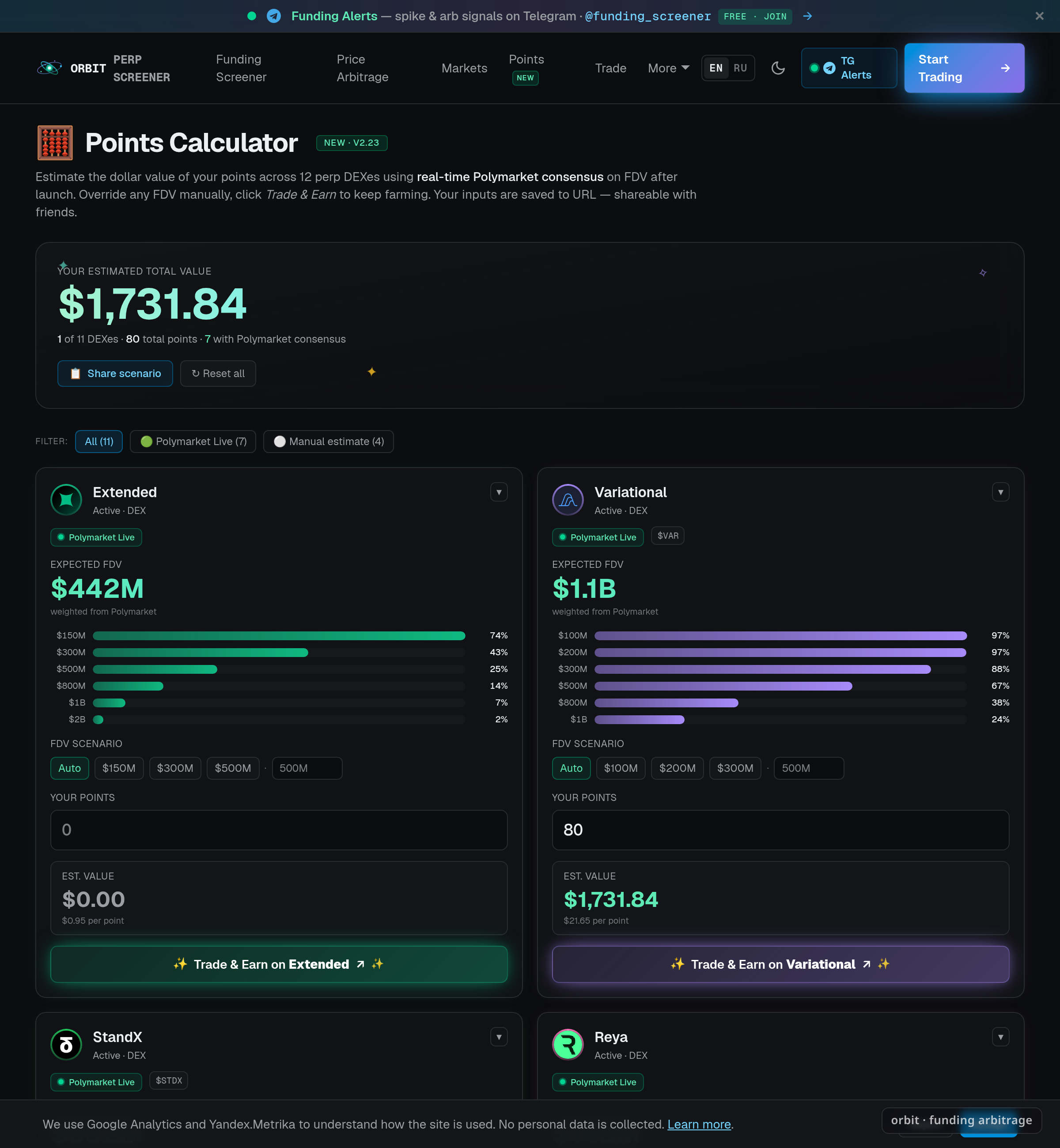Select $300M FDV scenario for Extended
This screenshot has width=1060, height=1148.
click(x=175, y=768)
